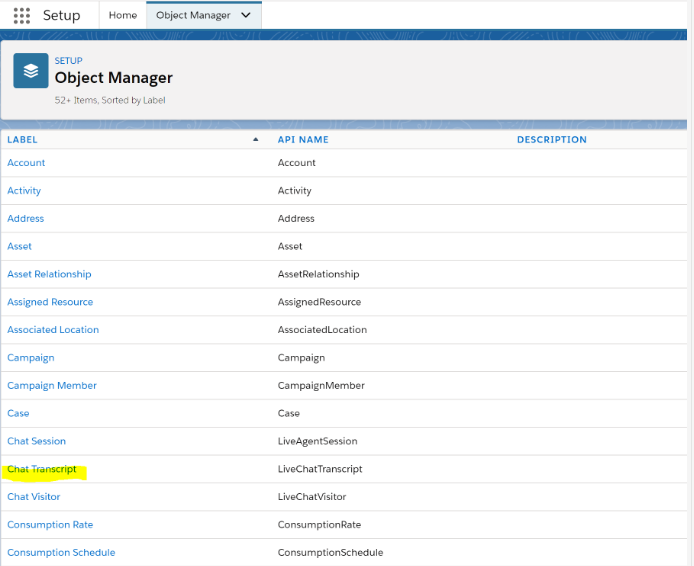Sort by the API Name column header
This screenshot has width=694, height=566.
pyautogui.click(x=303, y=140)
